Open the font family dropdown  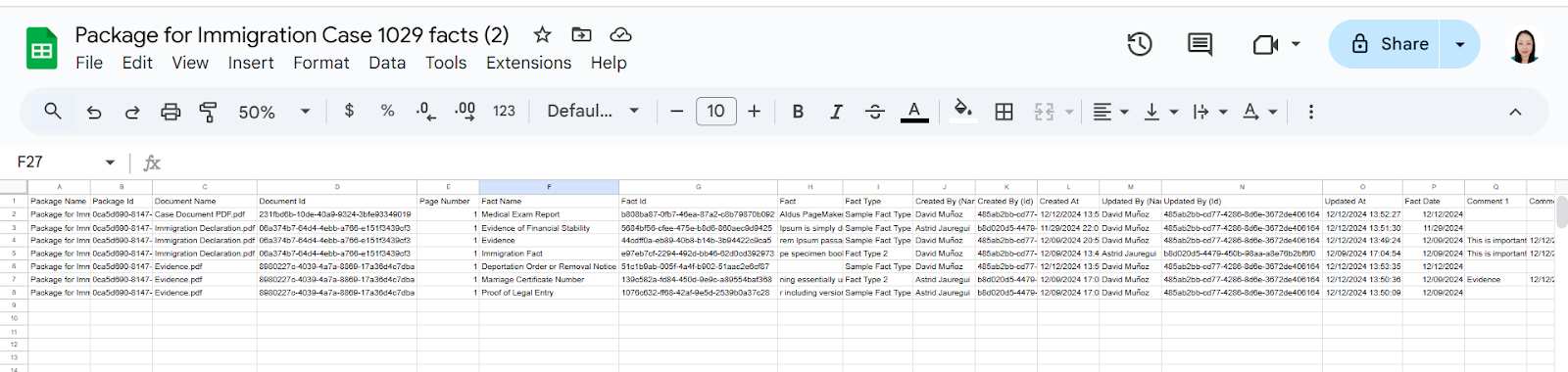[593, 112]
